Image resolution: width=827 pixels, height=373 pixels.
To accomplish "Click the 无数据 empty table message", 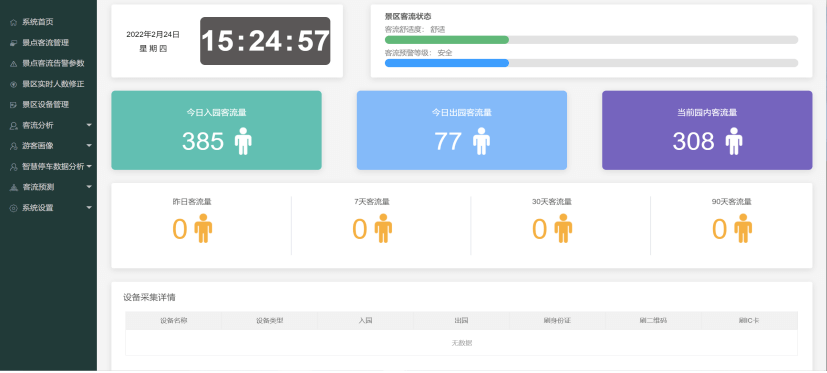I will tap(461, 343).
